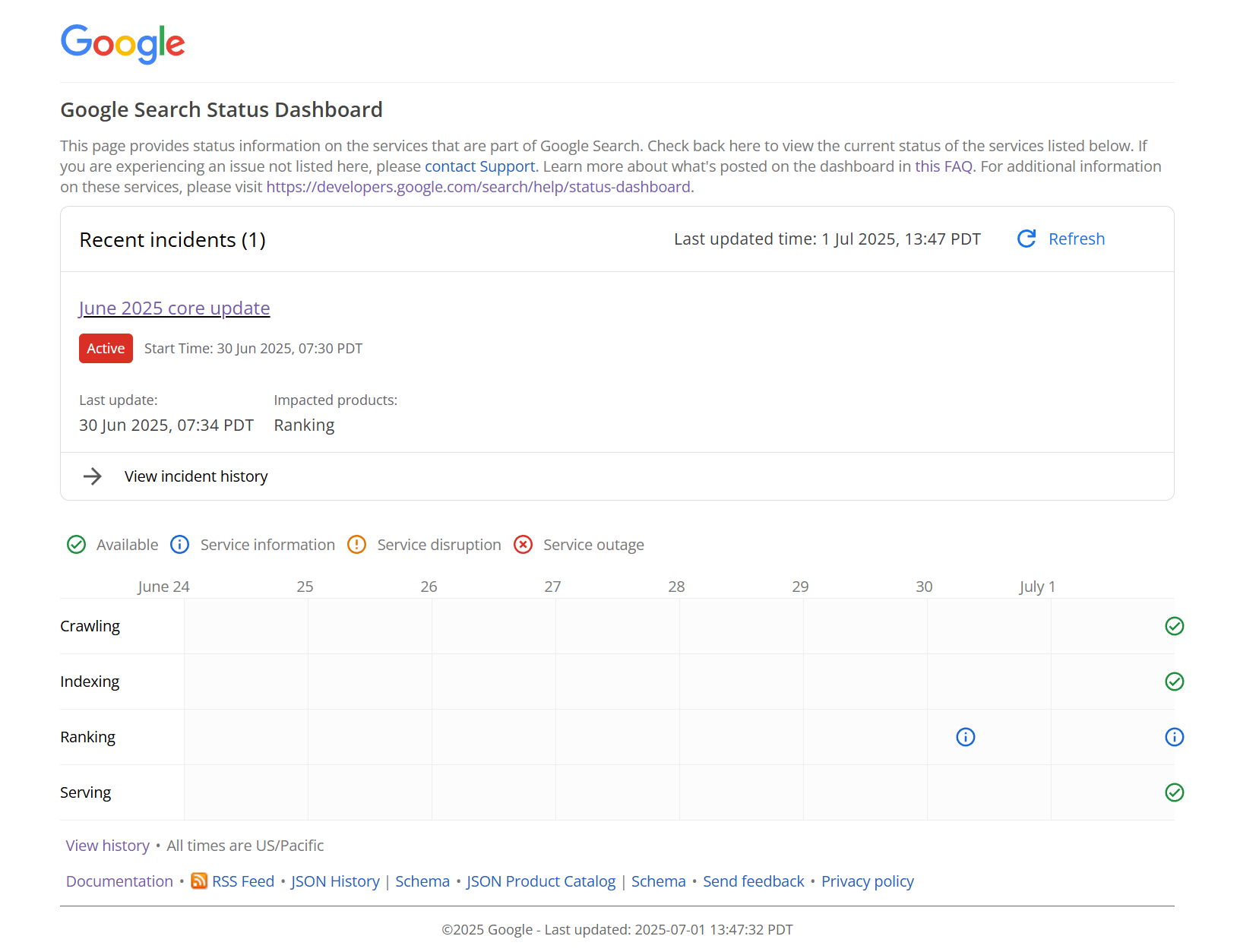This screenshot has width=1240, height=952.
Task: Click the green Available legend icon
Action: [x=77, y=545]
